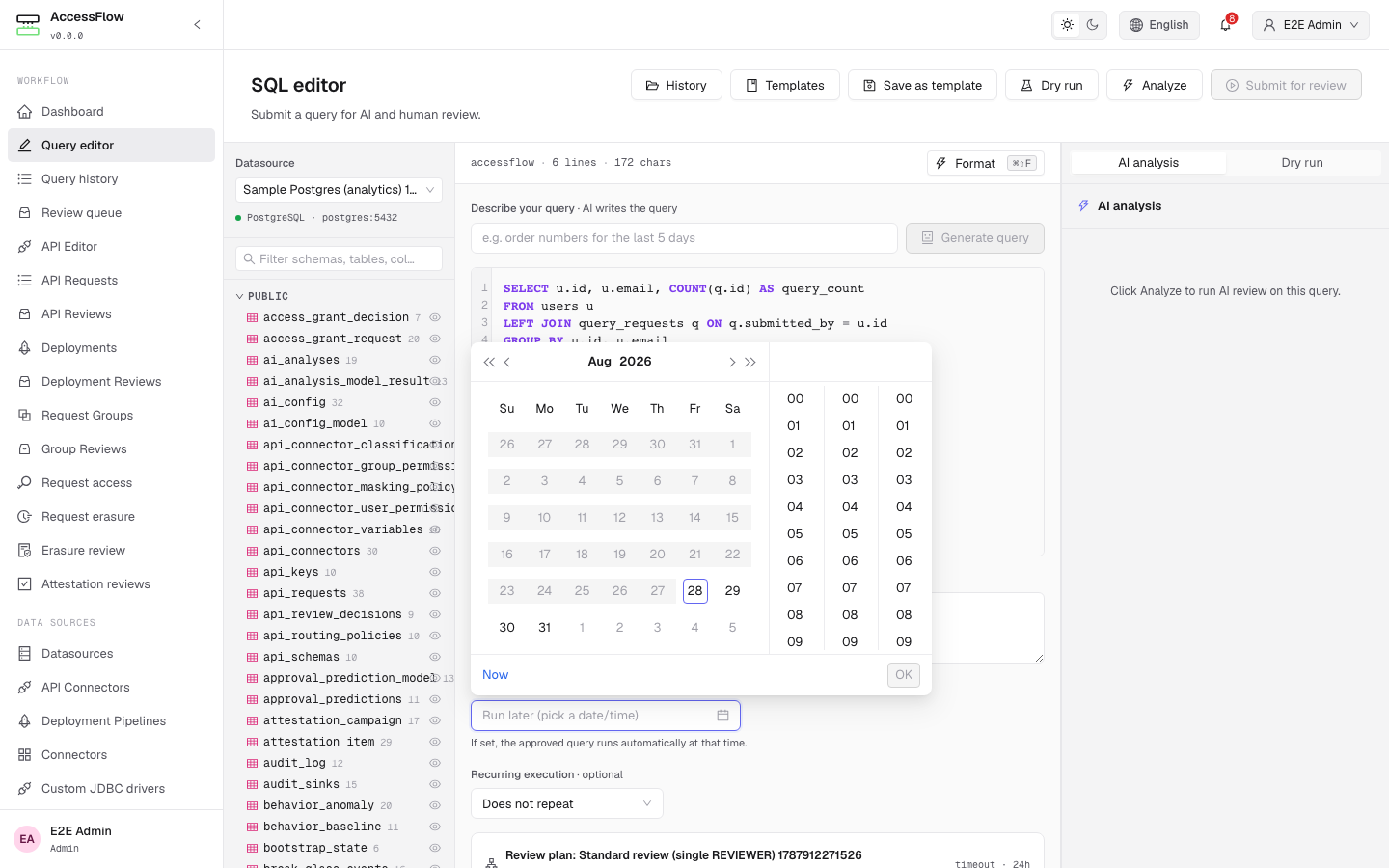Click the schema filter search field
Screen dimensions: 1389x868
(339, 258)
